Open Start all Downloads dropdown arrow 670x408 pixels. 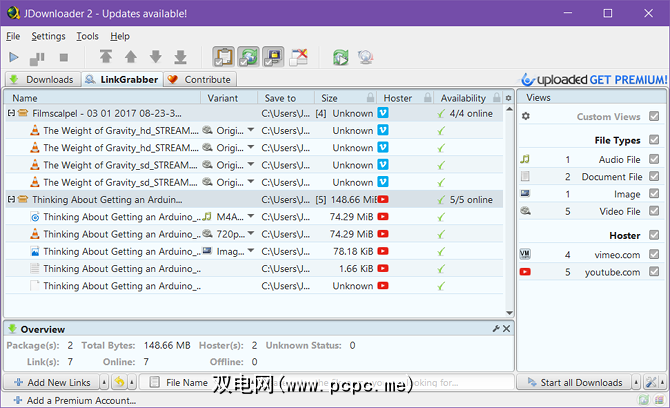point(636,382)
